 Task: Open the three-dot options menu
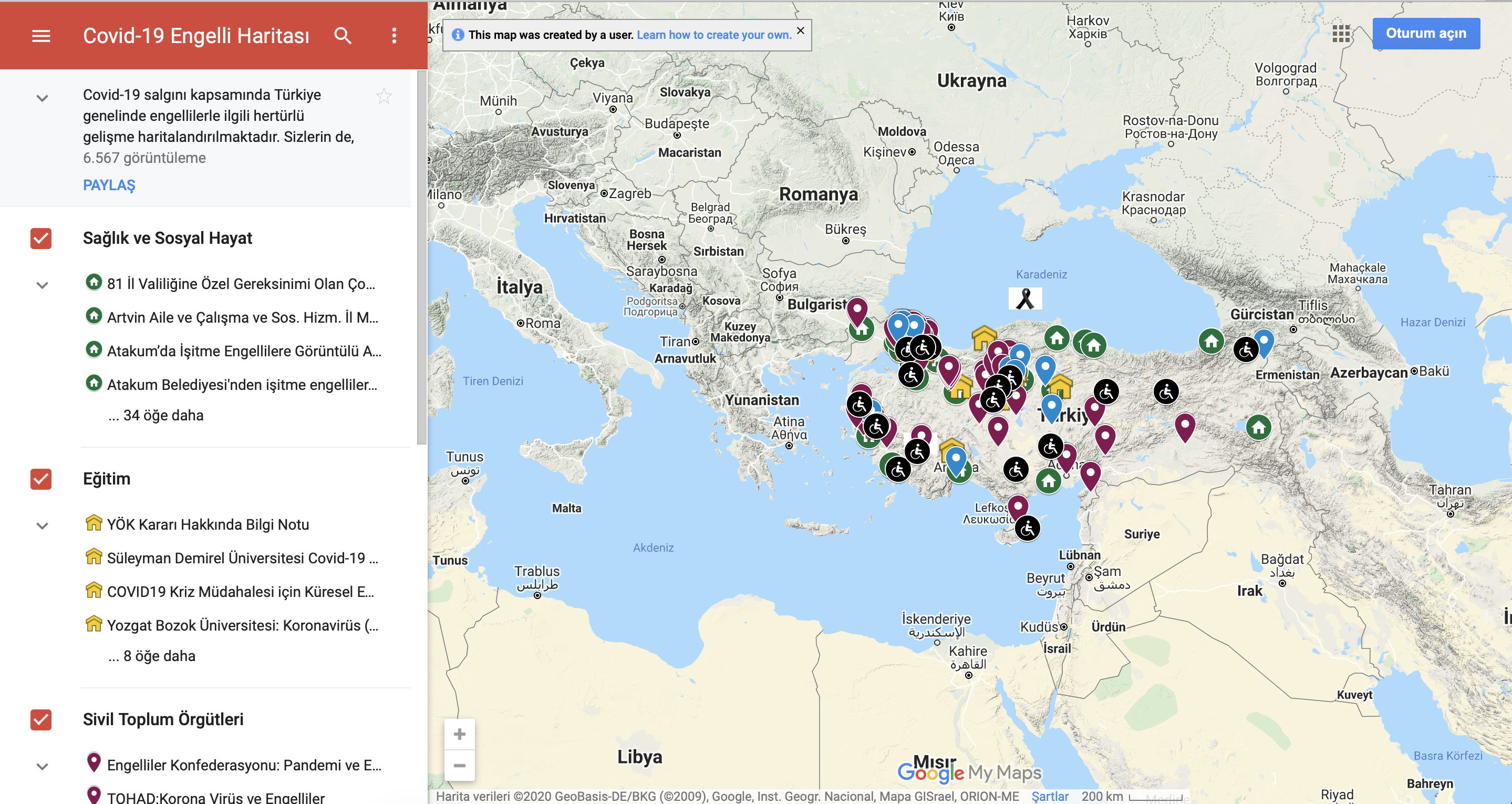tap(394, 36)
